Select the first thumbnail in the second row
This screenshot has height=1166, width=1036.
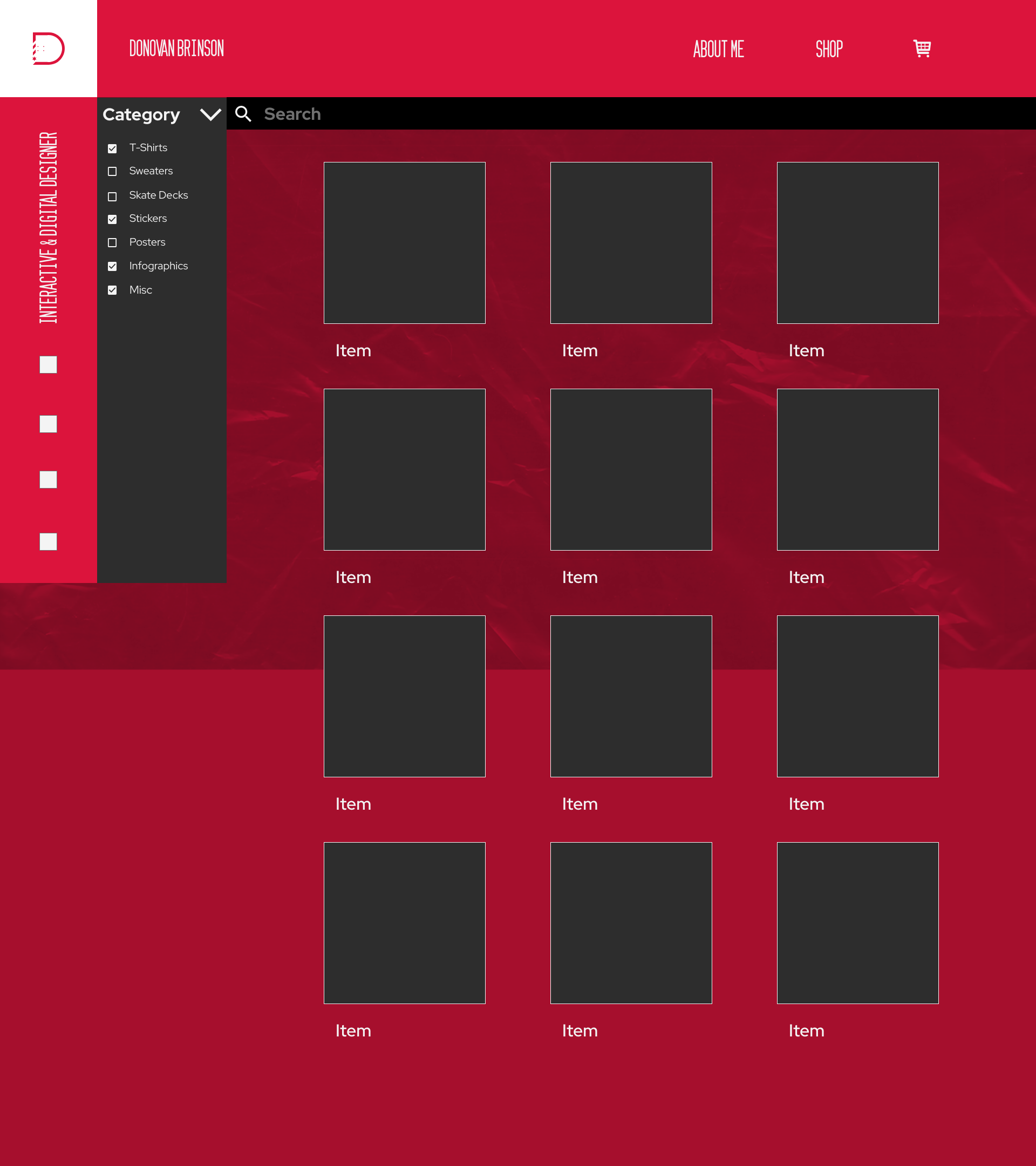(x=405, y=470)
